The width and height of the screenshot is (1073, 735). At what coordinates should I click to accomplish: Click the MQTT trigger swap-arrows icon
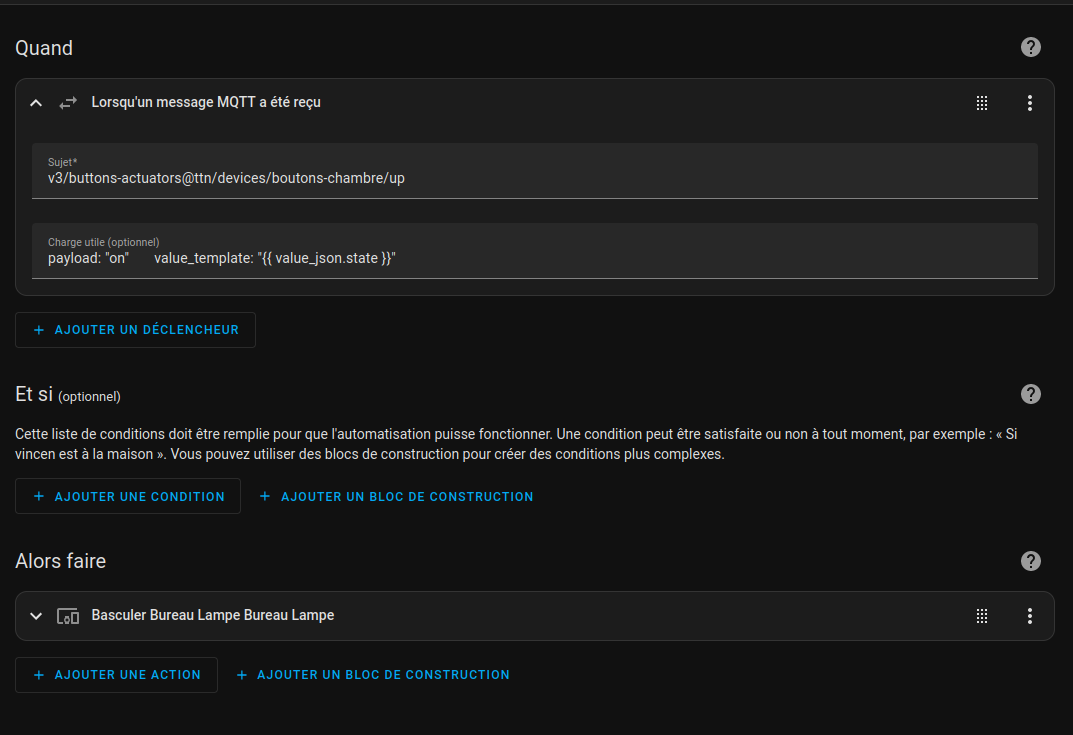[x=68, y=103]
